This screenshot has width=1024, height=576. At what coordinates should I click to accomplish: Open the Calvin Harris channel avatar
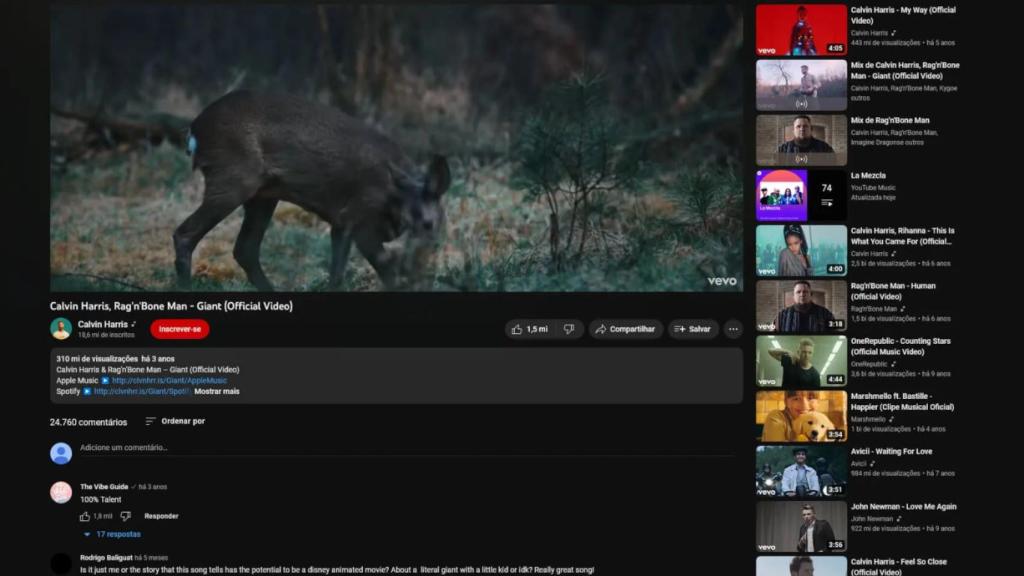[61, 328]
